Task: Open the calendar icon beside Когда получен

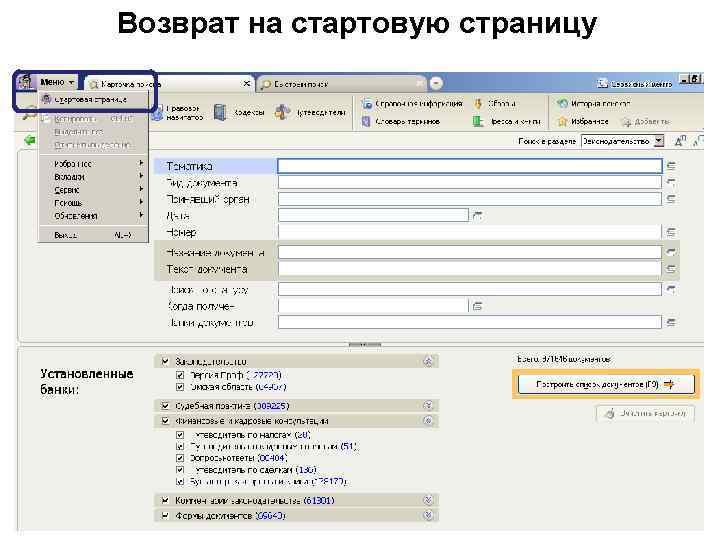Action: 478,306
